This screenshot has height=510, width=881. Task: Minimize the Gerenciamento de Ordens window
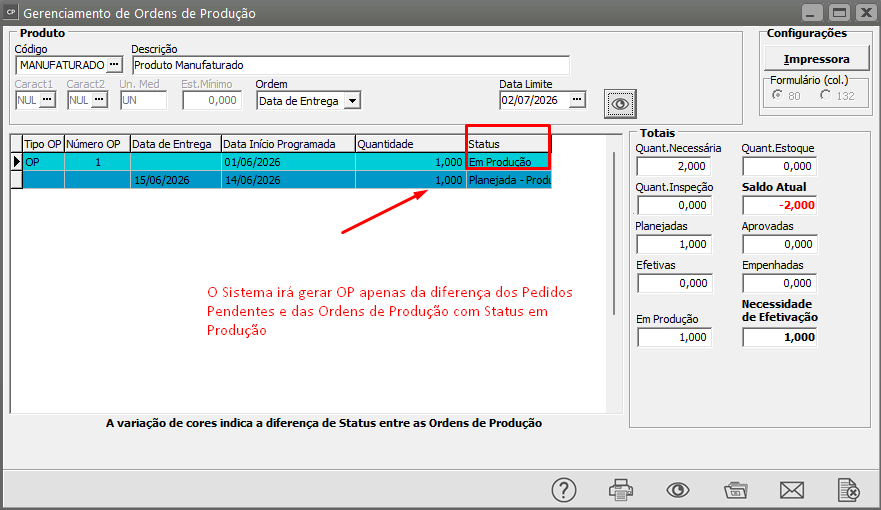(811, 12)
